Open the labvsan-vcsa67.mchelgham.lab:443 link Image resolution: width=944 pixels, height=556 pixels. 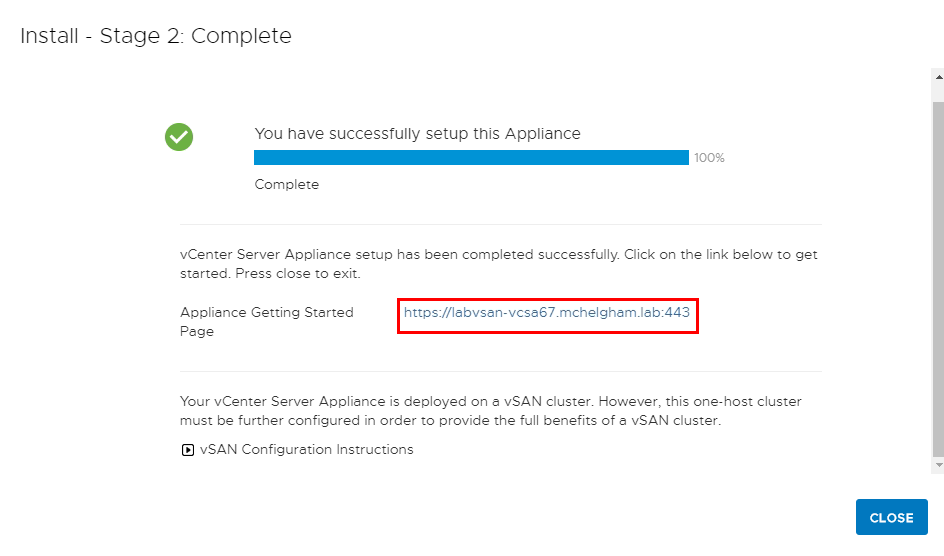point(547,312)
